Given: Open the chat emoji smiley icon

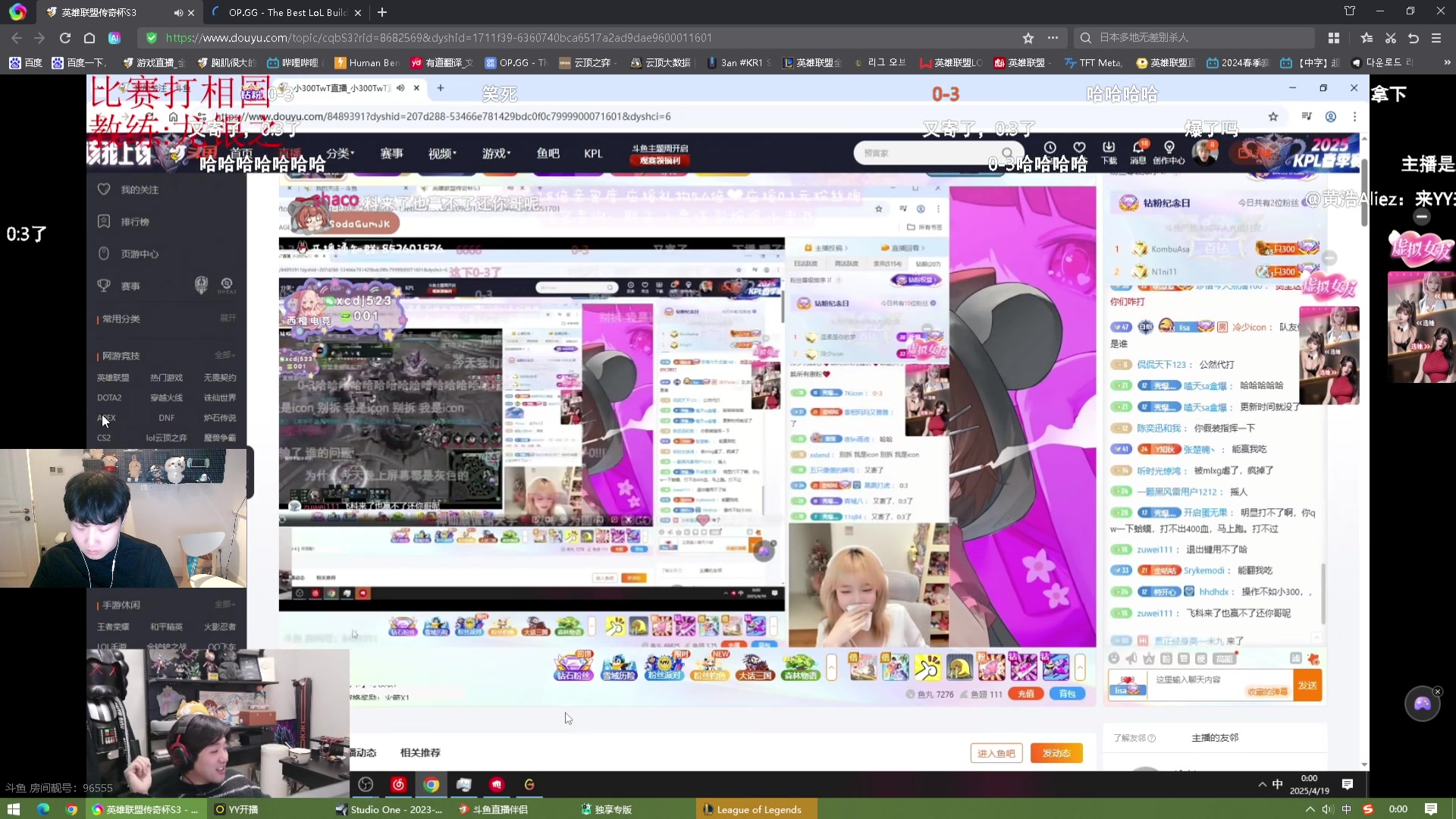Looking at the screenshot, I should tap(1113, 659).
